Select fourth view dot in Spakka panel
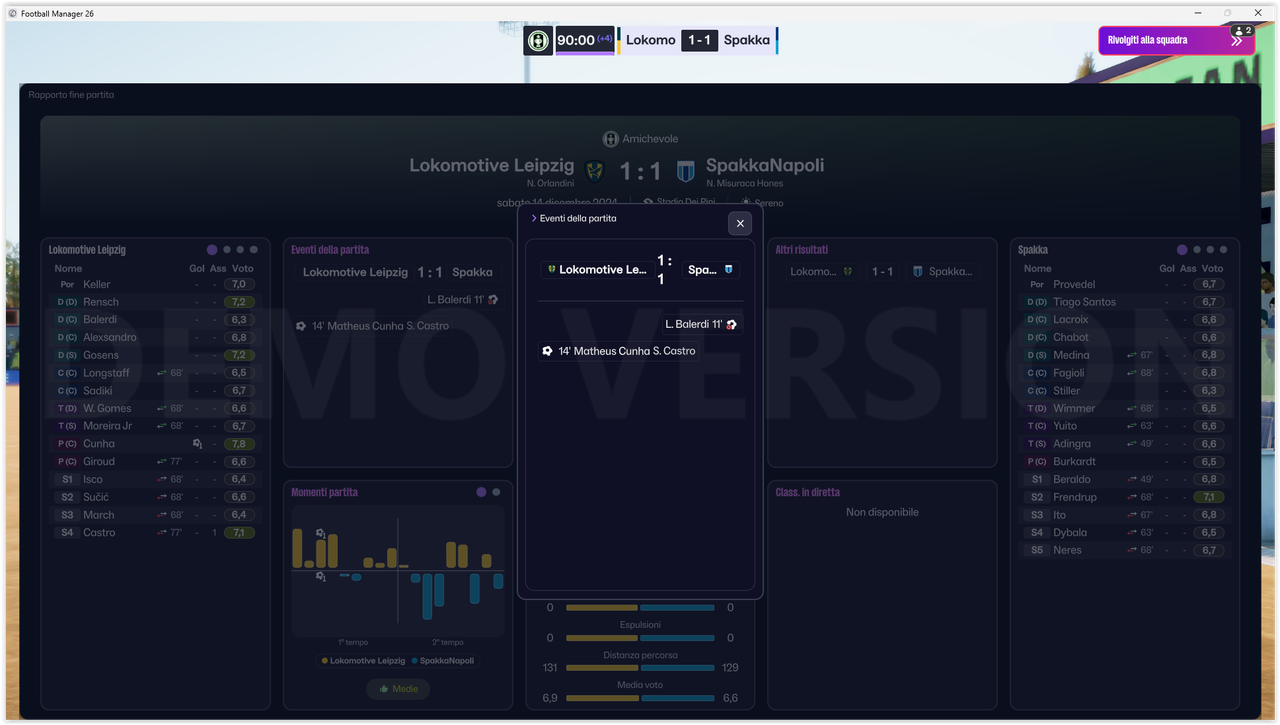 point(1224,250)
